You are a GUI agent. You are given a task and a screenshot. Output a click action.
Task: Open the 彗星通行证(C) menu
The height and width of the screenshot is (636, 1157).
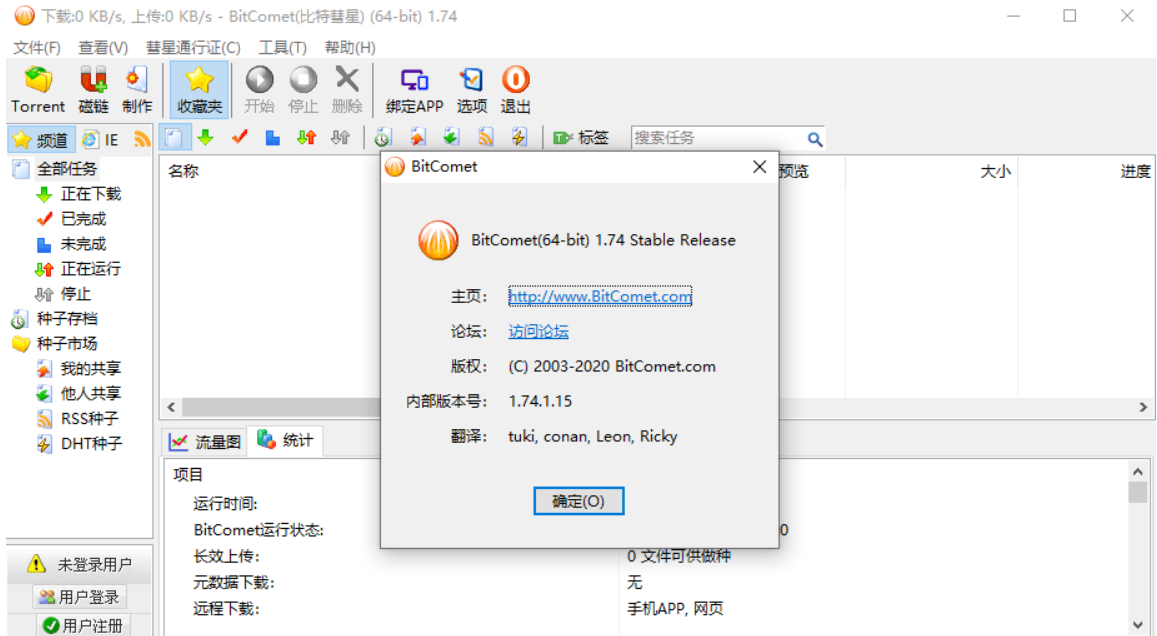(x=193, y=48)
